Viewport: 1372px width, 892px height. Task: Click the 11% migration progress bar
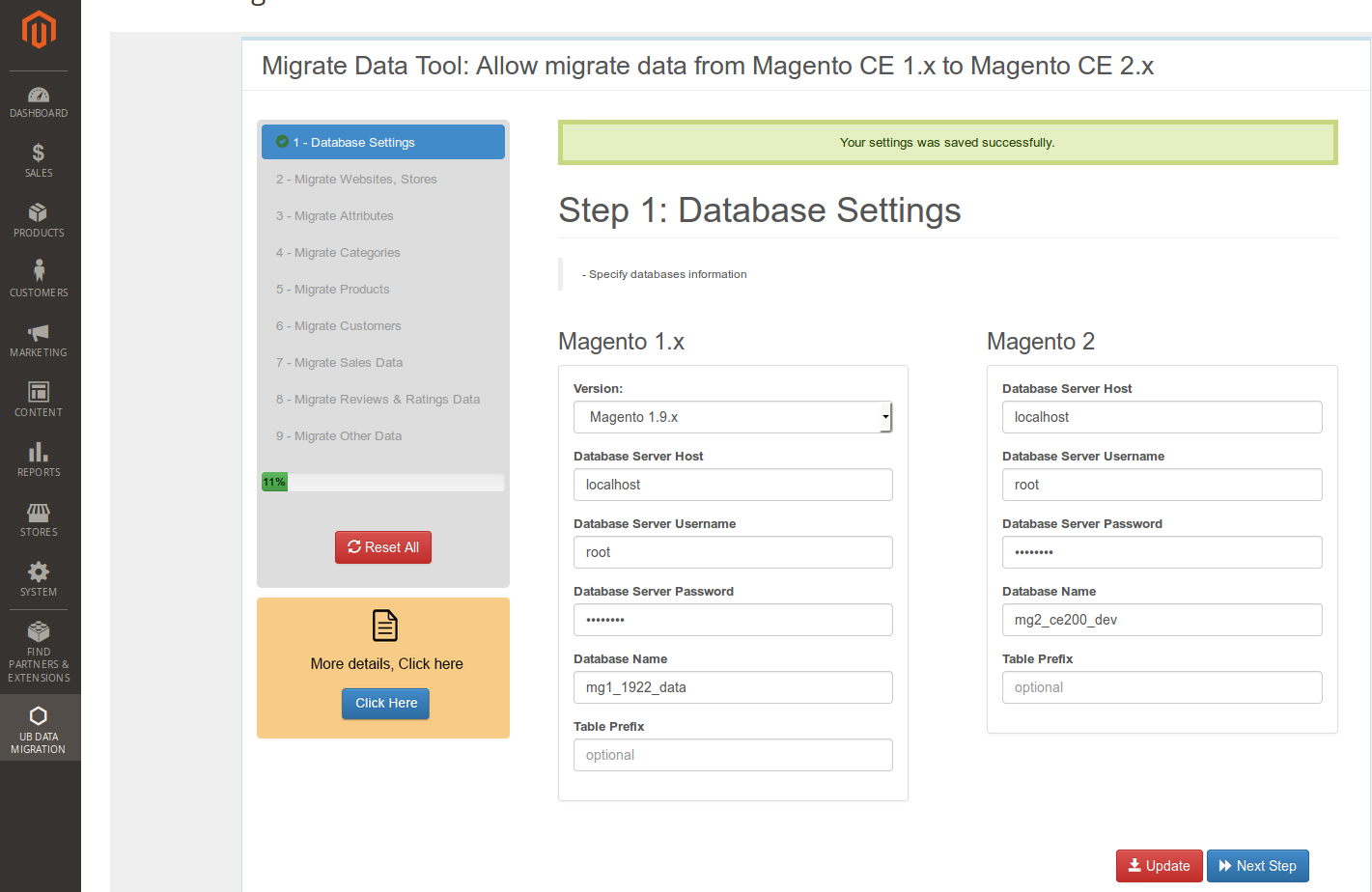[x=383, y=482]
